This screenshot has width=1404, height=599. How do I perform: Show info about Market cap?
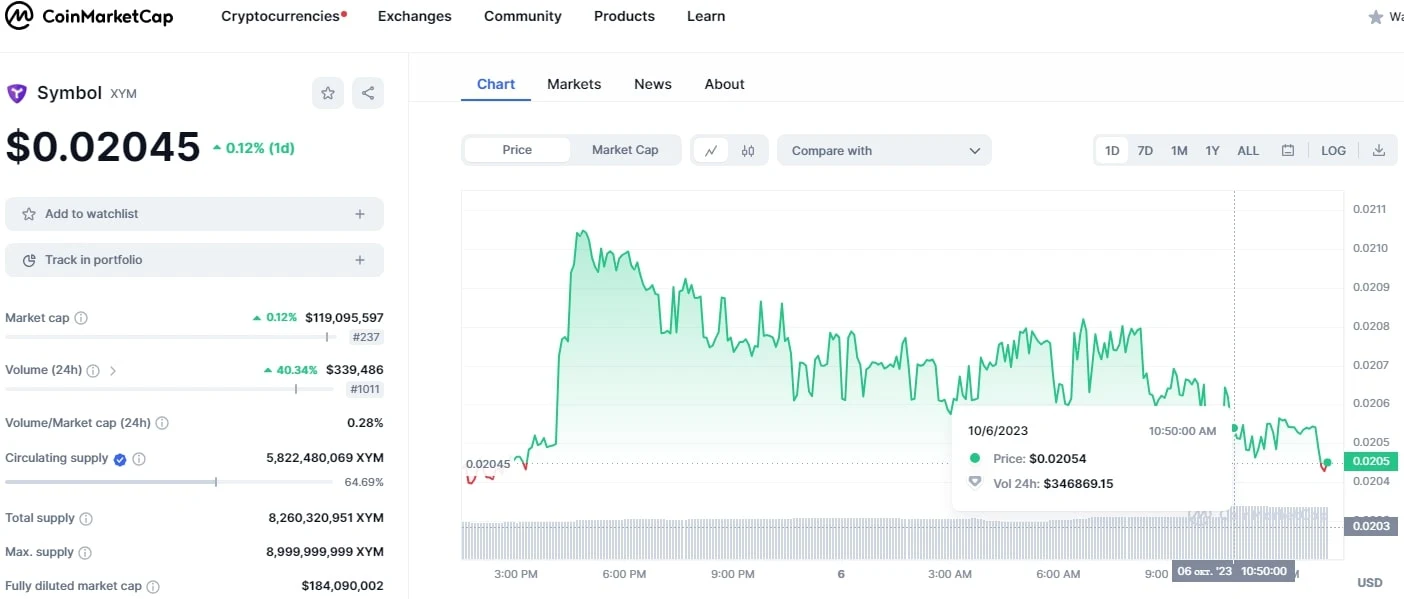pyautogui.click(x=81, y=318)
